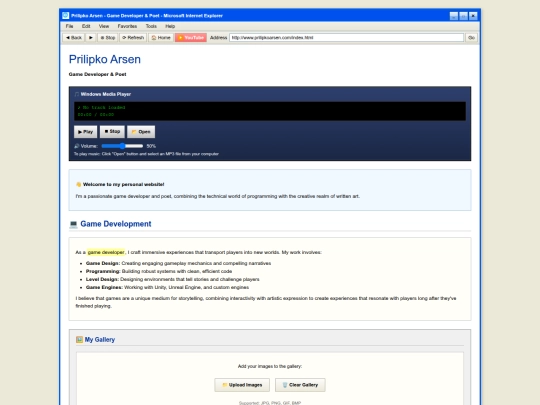Click the Windows Media Player title icon

pos(76,94)
